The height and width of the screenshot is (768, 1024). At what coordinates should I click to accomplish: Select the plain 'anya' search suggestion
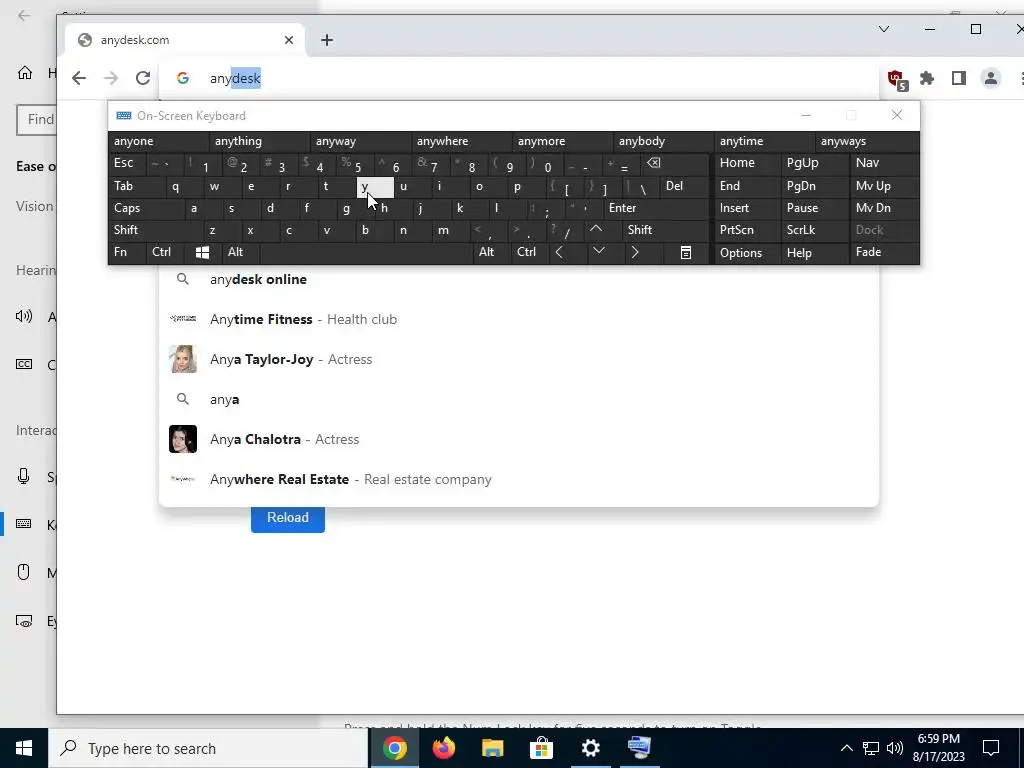[x=519, y=399]
